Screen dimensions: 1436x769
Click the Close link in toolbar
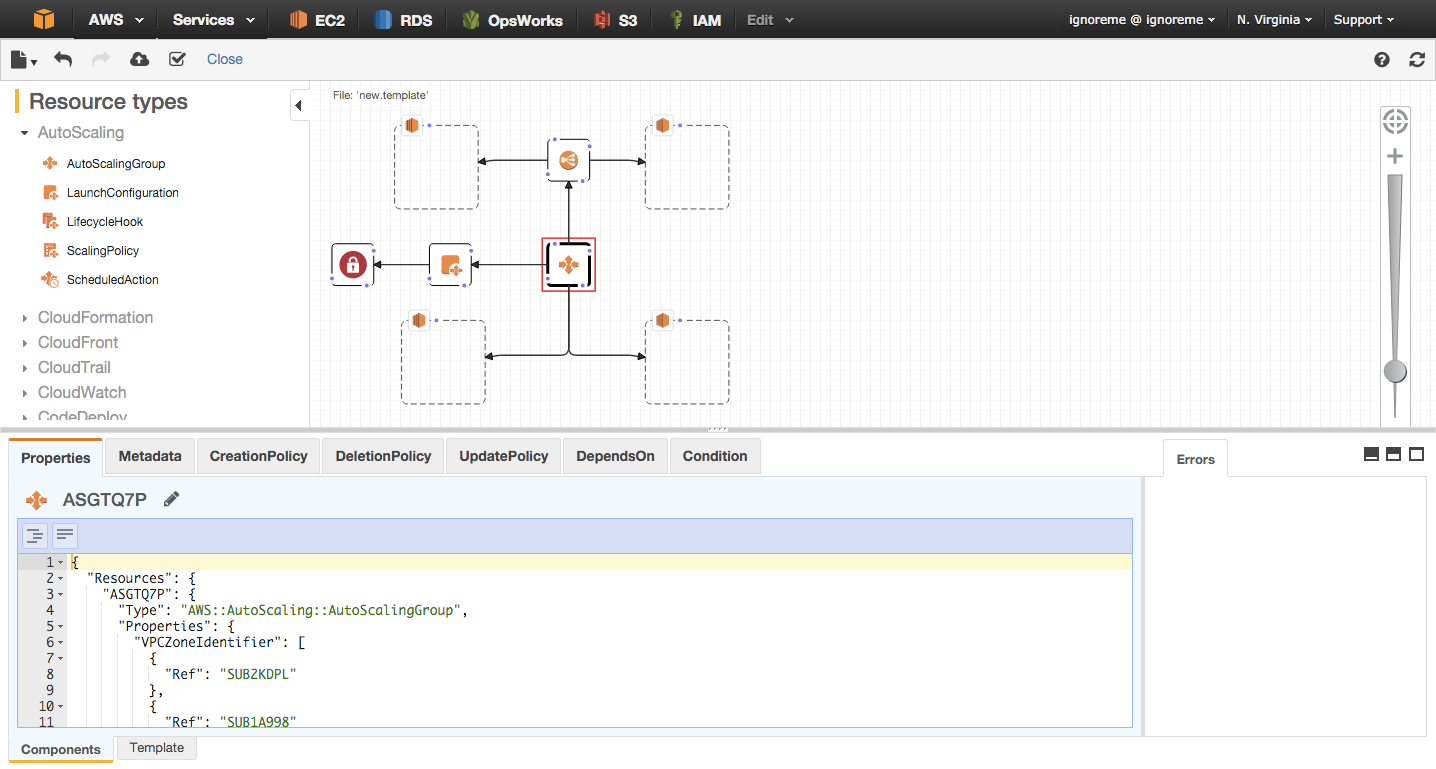tap(225, 59)
